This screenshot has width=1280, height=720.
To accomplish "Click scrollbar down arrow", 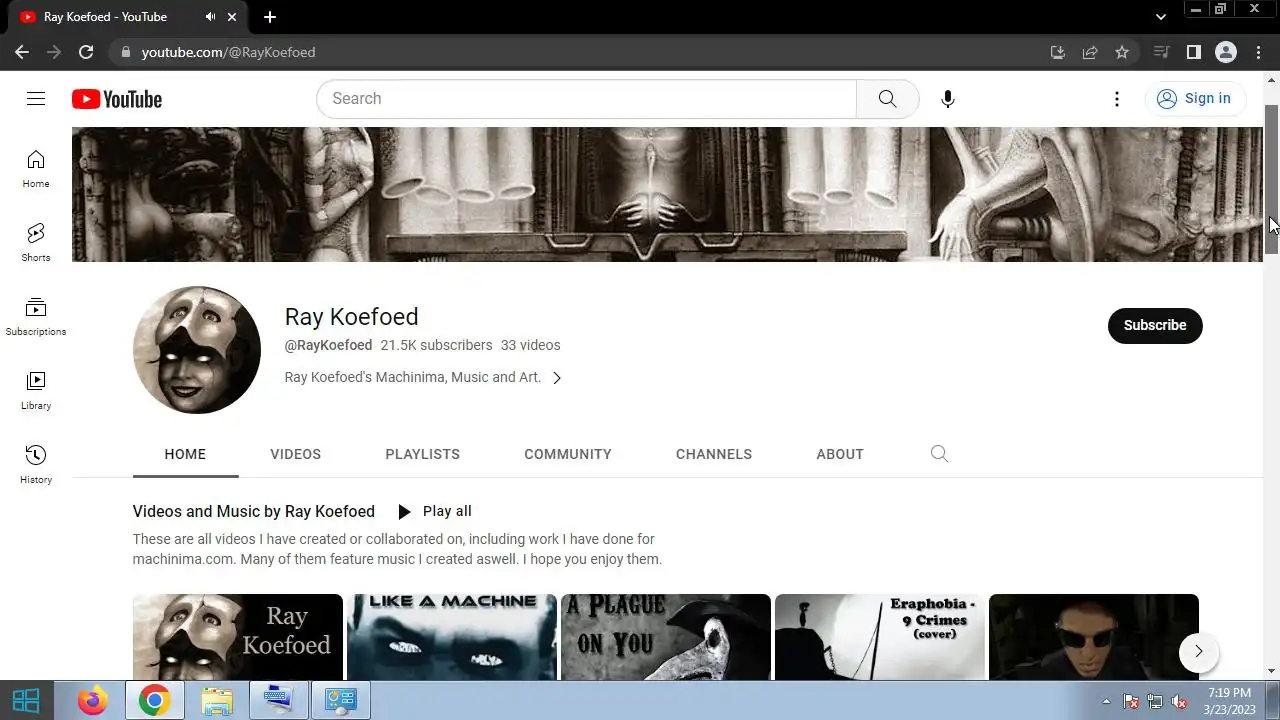I will click(1272, 671).
